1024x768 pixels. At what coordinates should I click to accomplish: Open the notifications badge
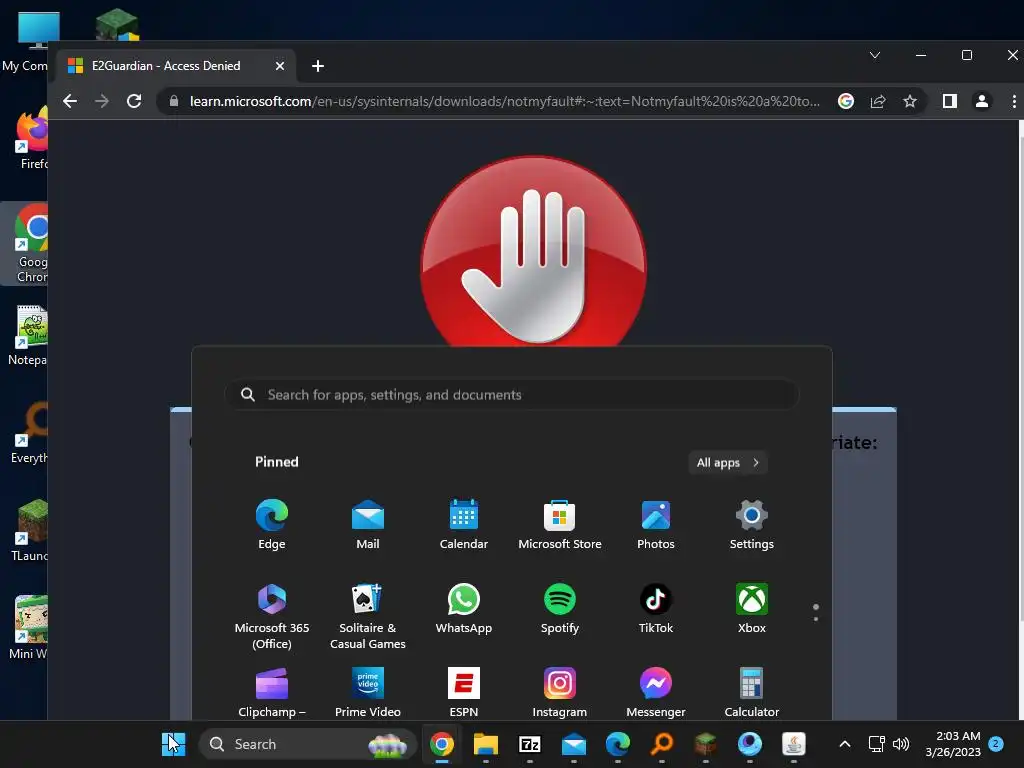pos(996,744)
